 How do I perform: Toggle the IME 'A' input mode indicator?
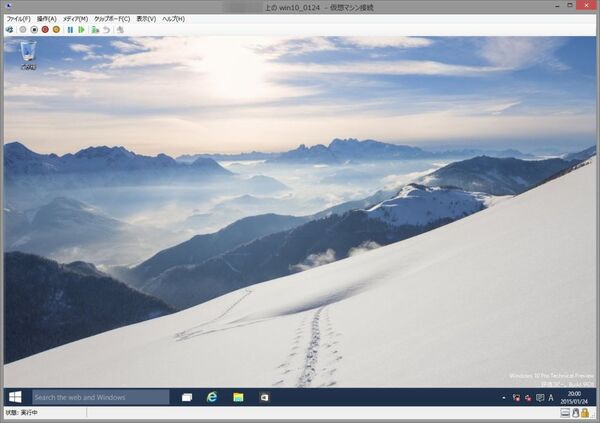coord(551,398)
